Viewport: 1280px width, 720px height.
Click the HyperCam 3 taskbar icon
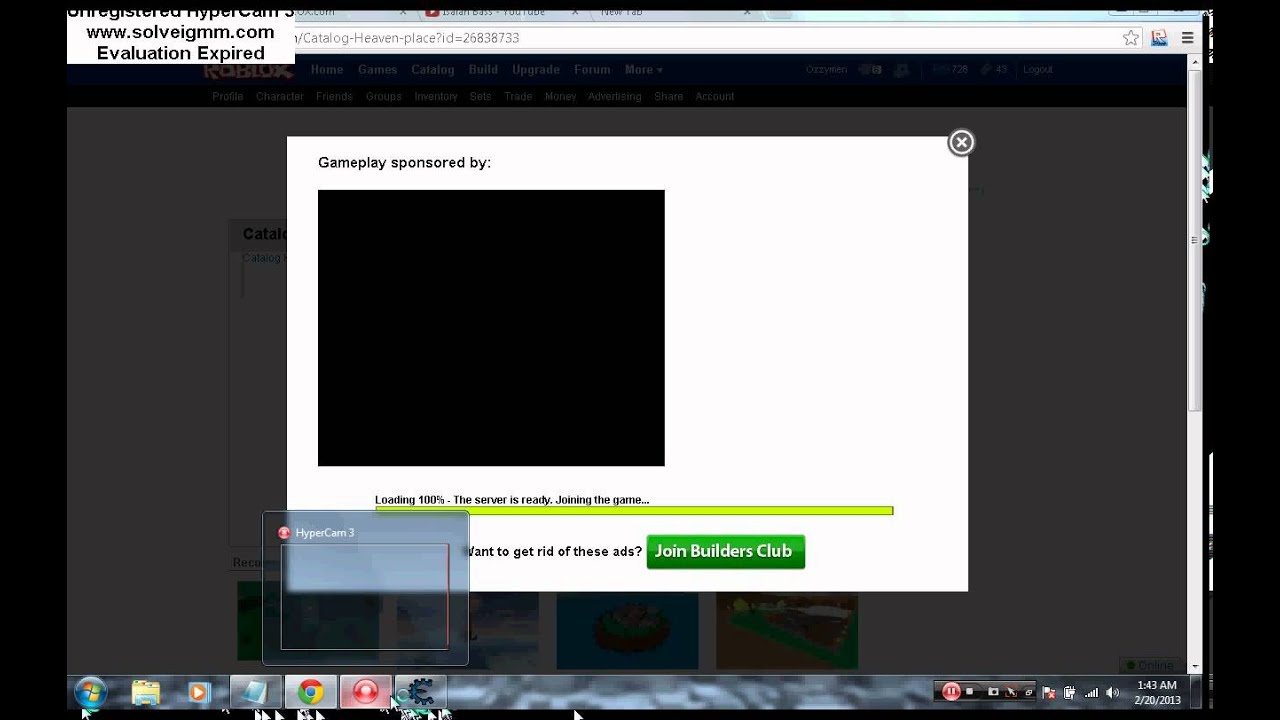(365, 692)
